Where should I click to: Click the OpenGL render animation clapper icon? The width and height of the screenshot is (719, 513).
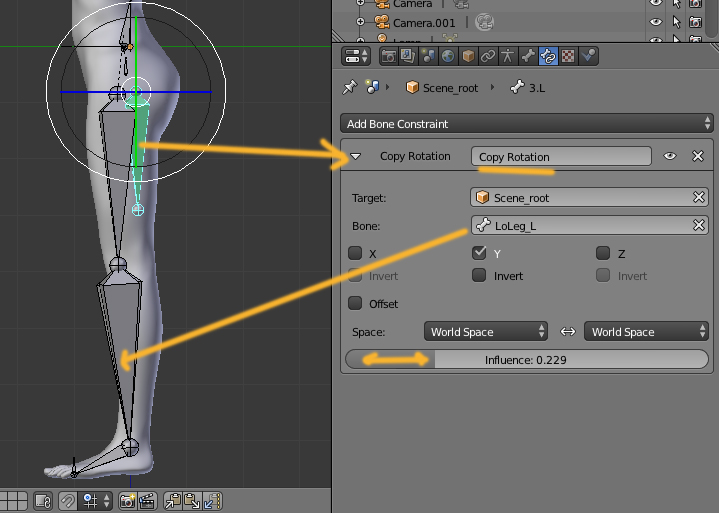146,500
